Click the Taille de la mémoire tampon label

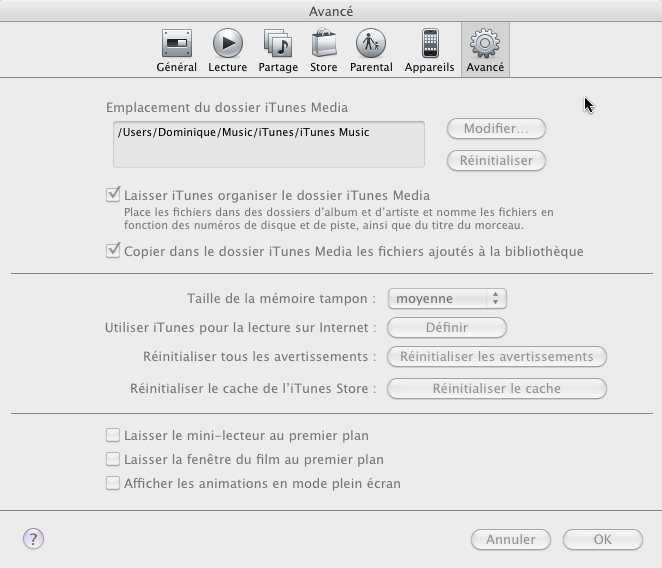coord(282,299)
